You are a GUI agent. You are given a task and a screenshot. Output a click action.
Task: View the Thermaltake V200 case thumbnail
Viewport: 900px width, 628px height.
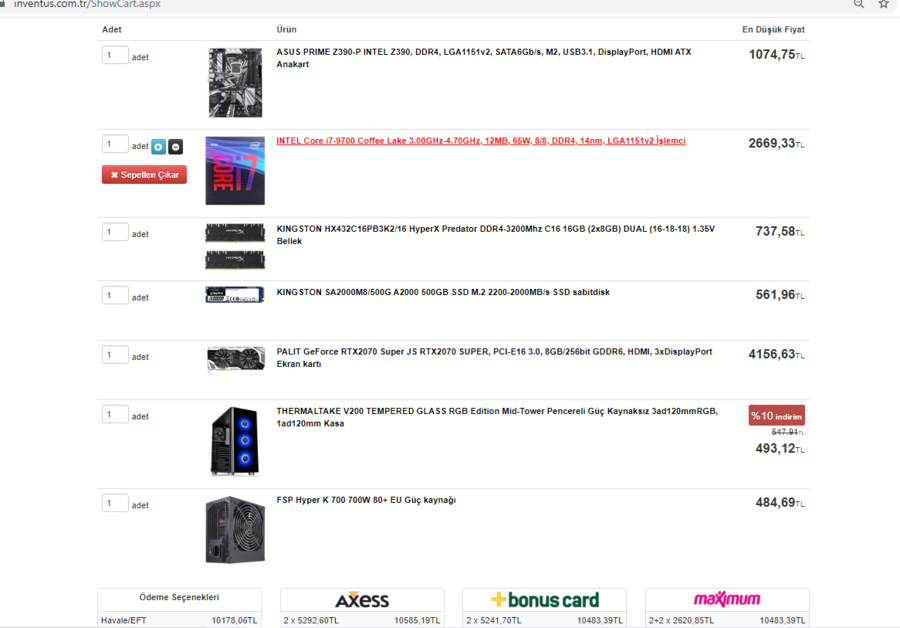click(x=235, y=441)
